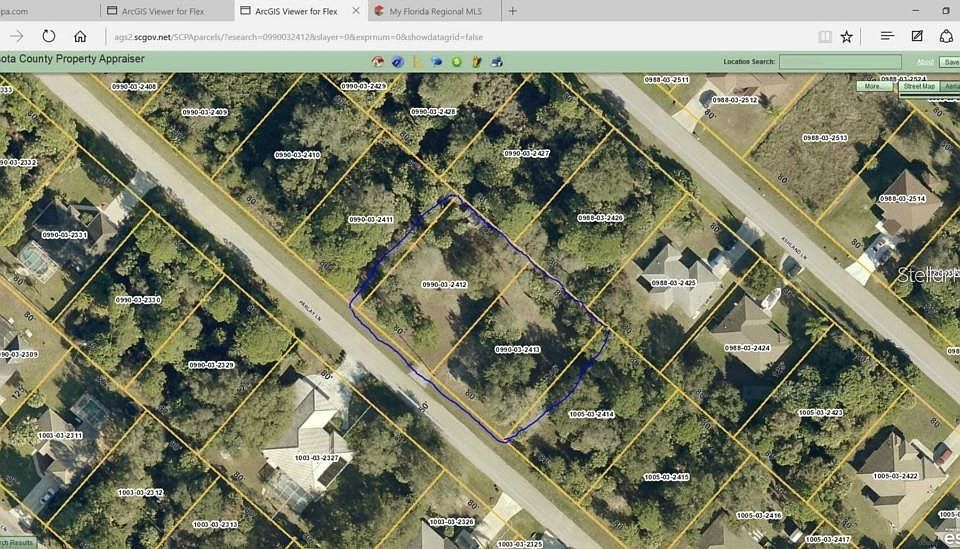This screenshot has height=549, width=960.
Task: Click parcel label 0990-03-2330
Action: 138,300
